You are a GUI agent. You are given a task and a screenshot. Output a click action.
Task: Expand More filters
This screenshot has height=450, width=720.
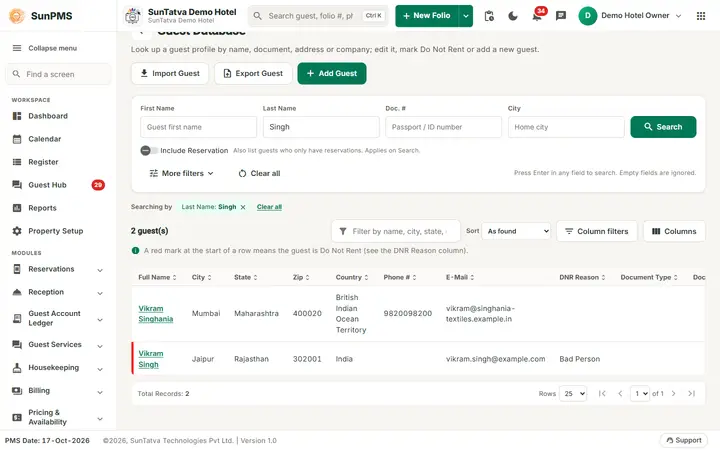(x=182, y=174)
